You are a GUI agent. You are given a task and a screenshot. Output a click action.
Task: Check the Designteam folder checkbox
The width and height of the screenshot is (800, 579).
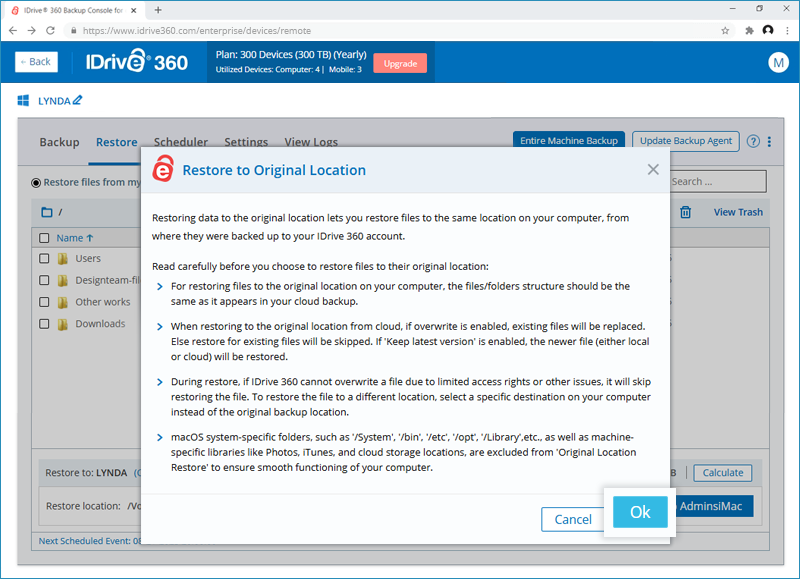click(x=44, y=280)
